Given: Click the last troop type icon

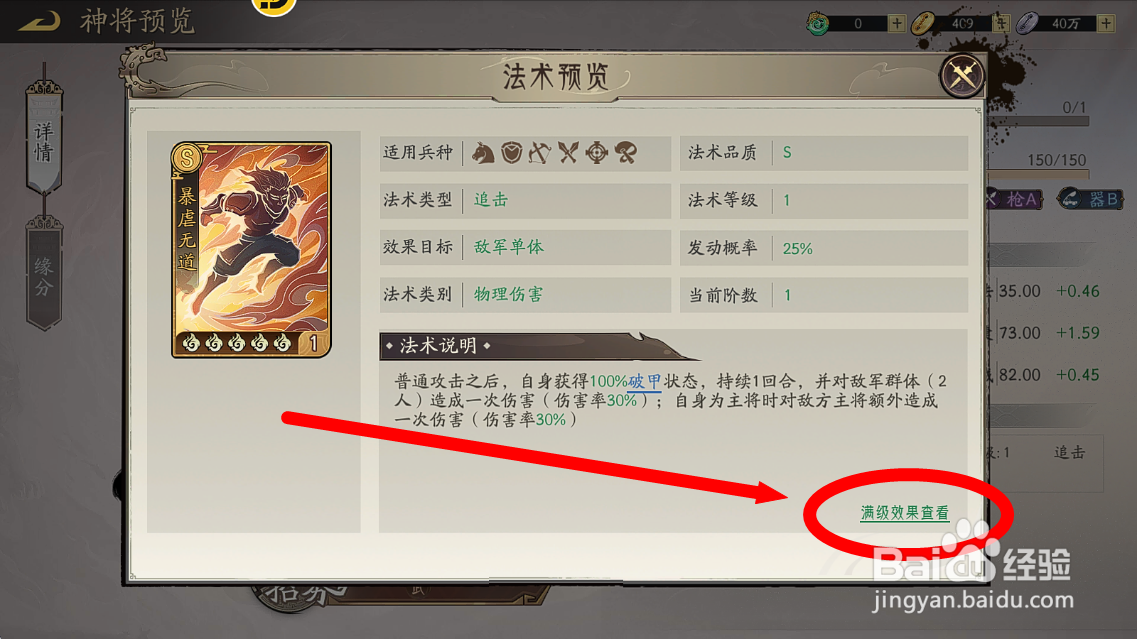Looking at the screenshot, I should click(x=626, y=152).
